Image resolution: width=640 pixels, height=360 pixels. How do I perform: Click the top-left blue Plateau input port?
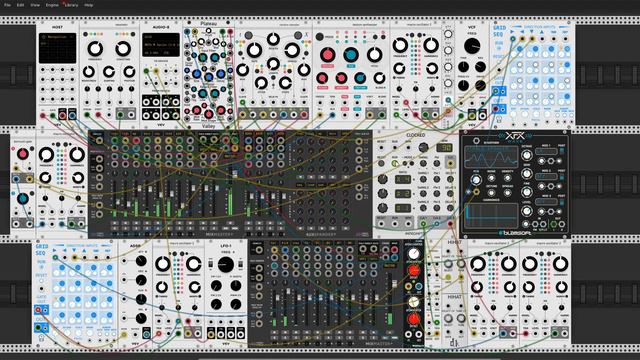[x=187, y=31]
